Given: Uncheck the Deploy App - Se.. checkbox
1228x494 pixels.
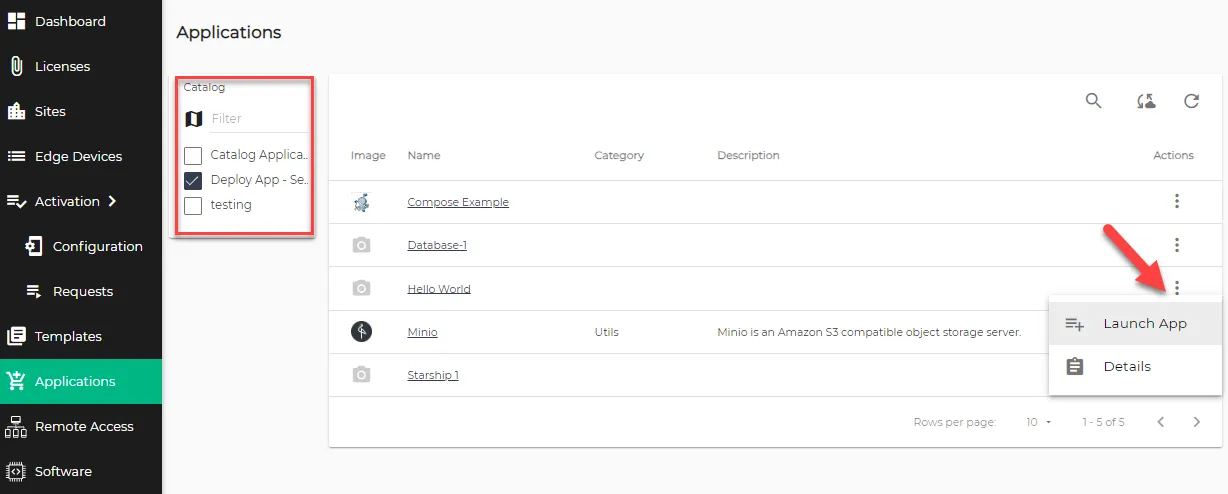Looking at the screenshot, I should pos(193,181).
